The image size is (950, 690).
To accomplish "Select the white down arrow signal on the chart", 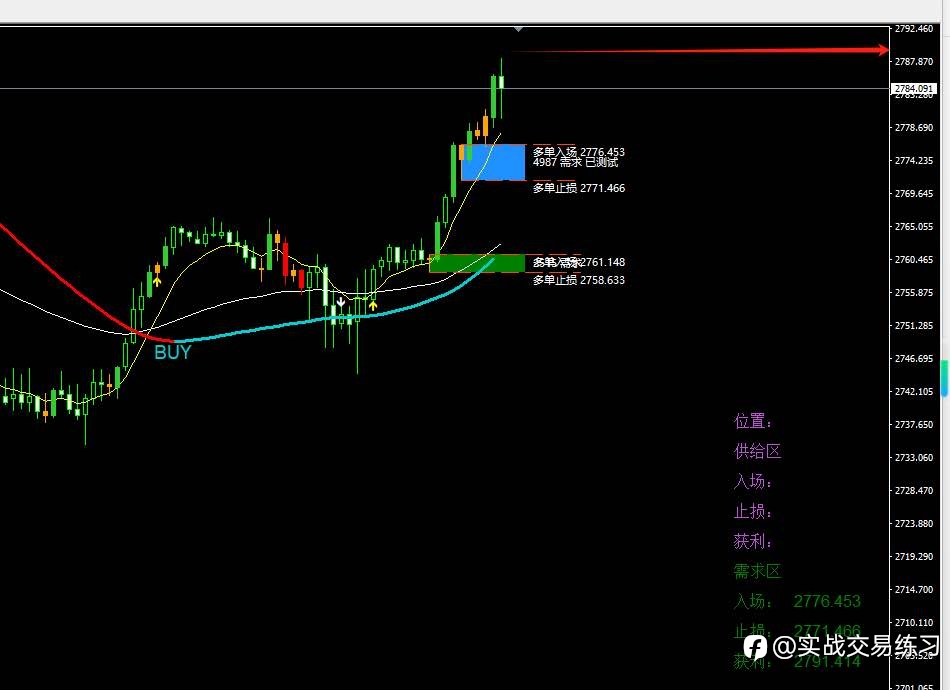I will pyautogui.click(x=341, y=301).
